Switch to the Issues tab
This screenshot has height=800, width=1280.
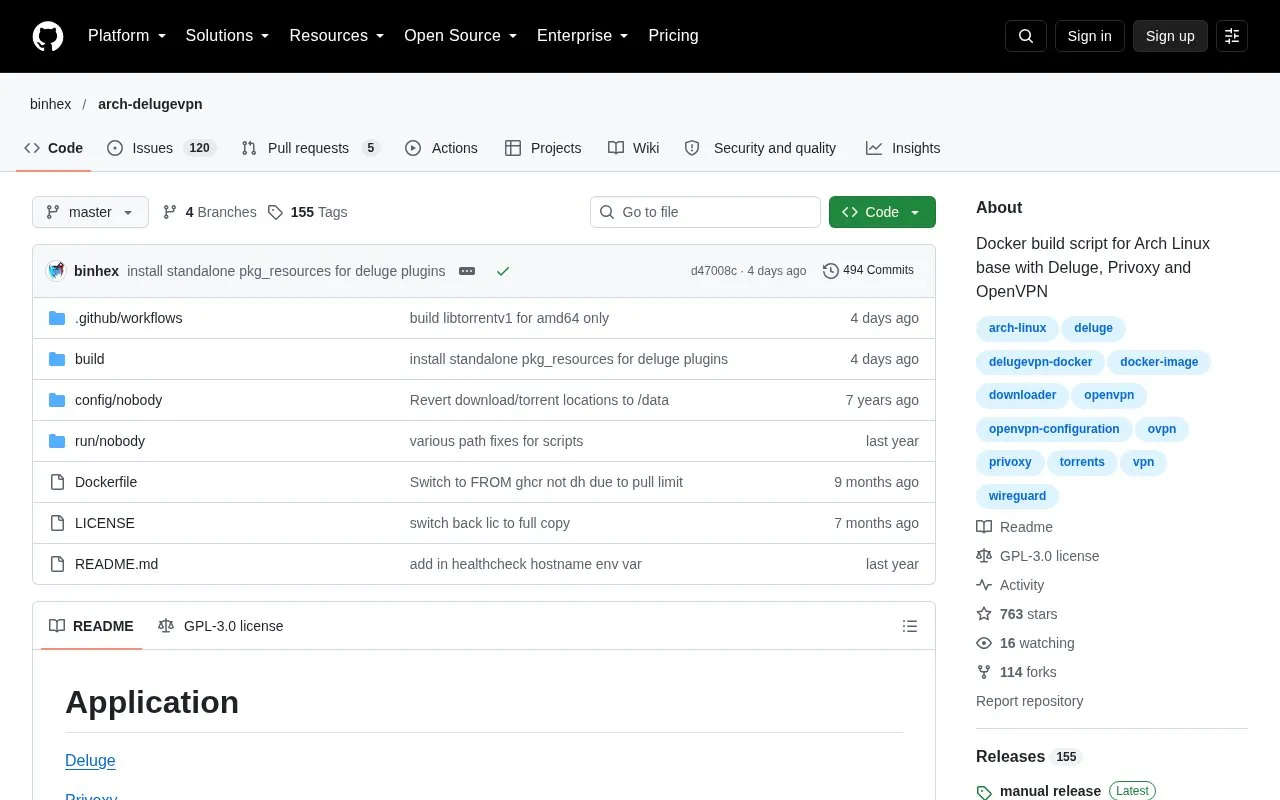(x=161, y=148)
